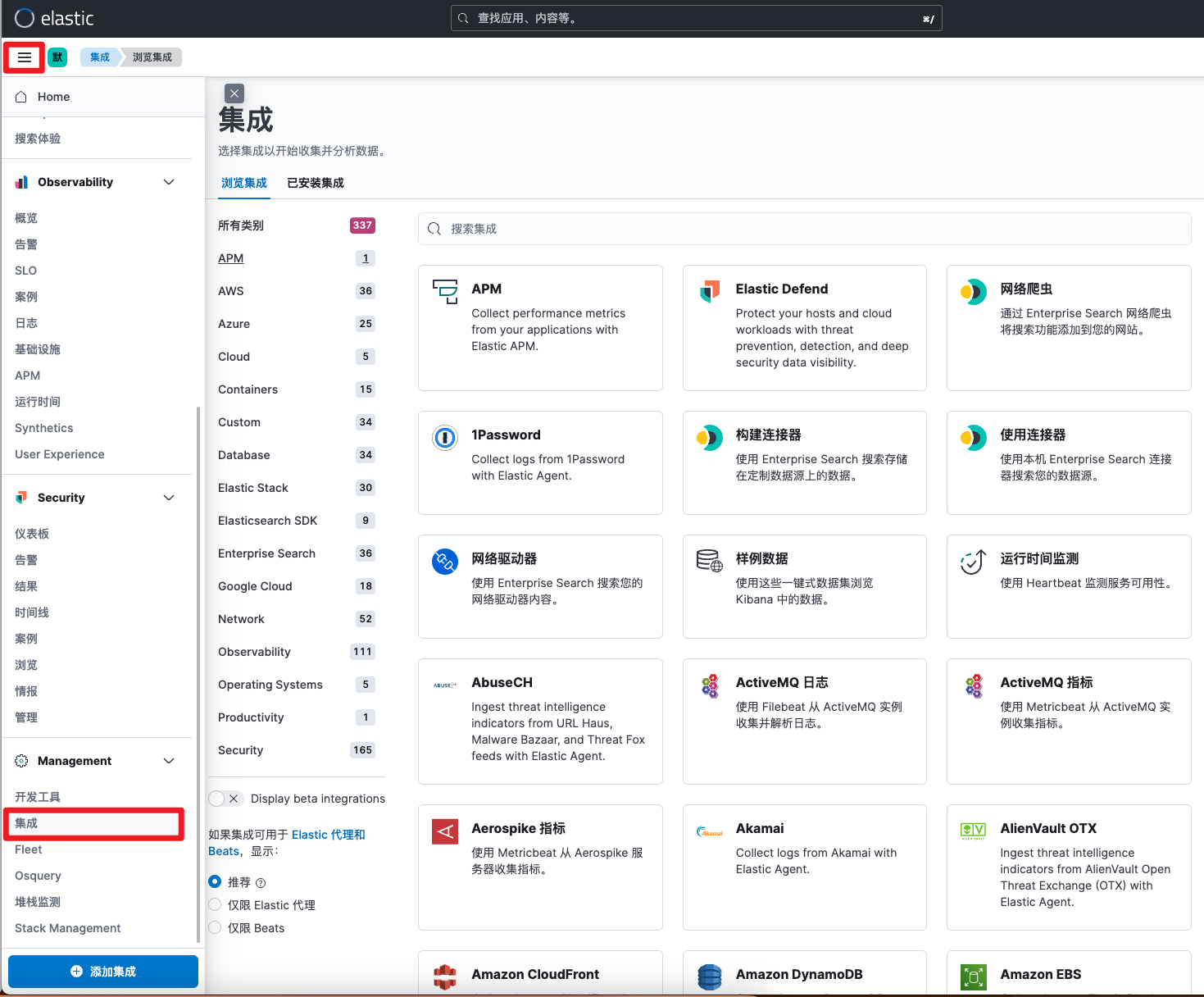Select the 仅限 Beats radio option
The image size is (1204, 997).
pyautogui.click(x=215, y=927)
